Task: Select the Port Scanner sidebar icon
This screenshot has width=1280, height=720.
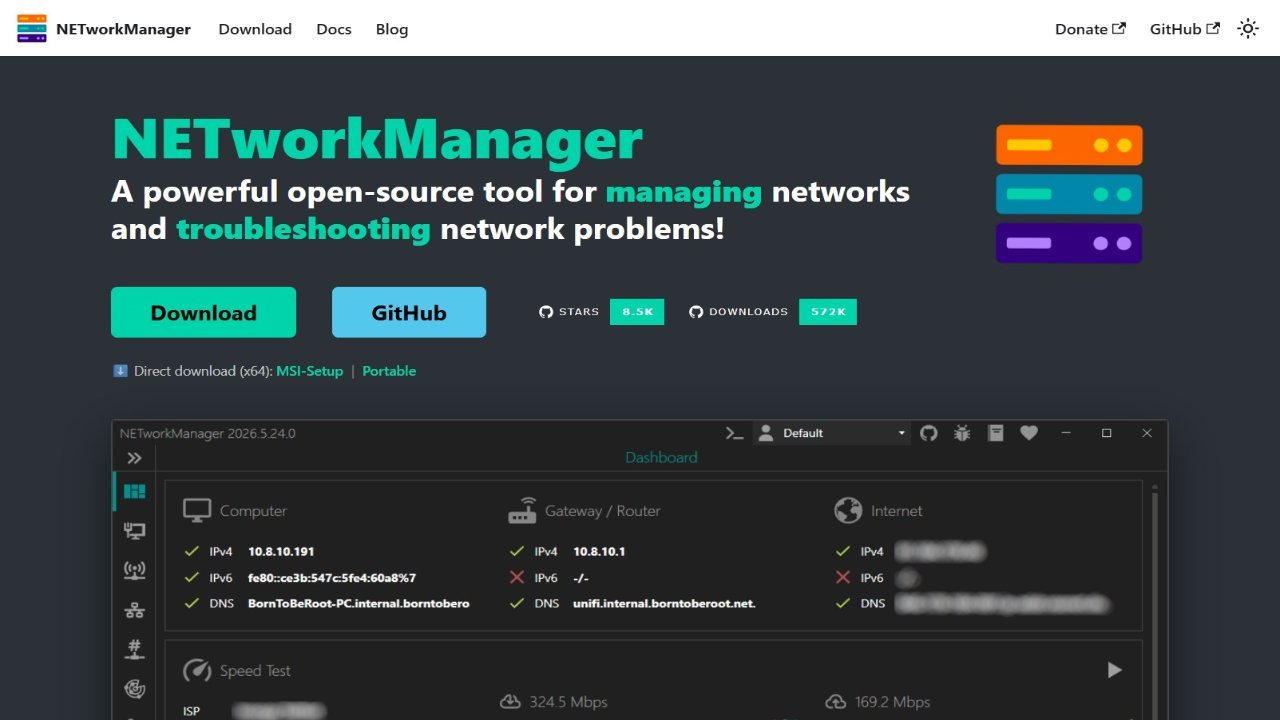Action: [134, 650]
